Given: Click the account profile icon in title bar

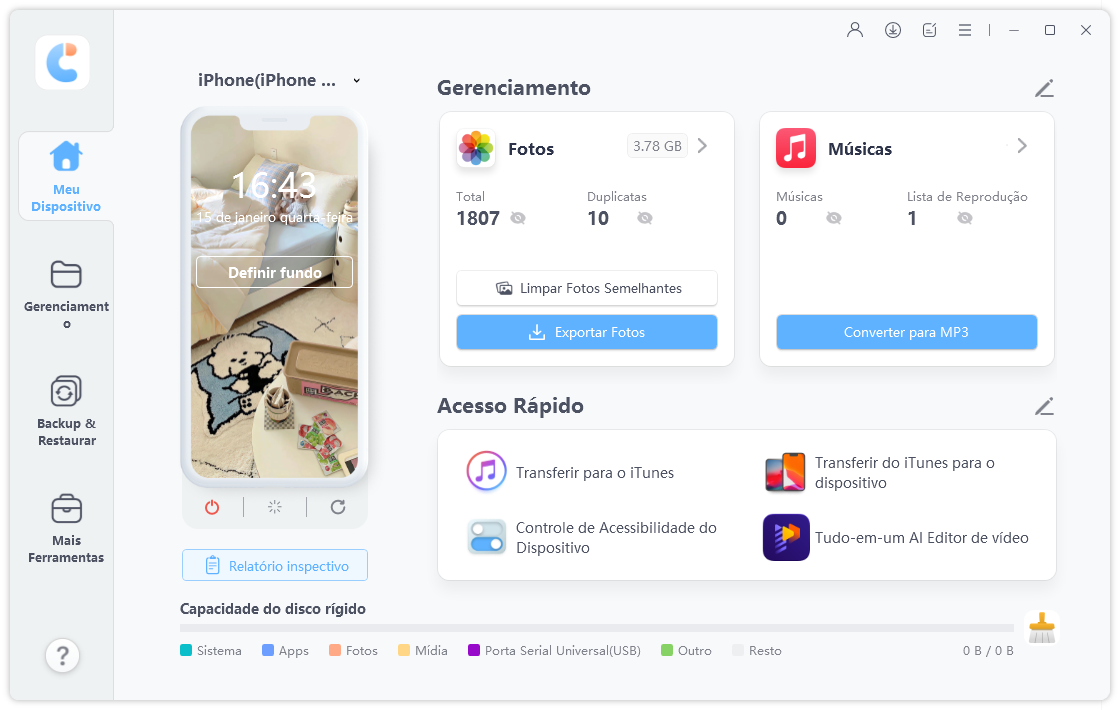Looking at the screenshot, I should pos(854,30).
